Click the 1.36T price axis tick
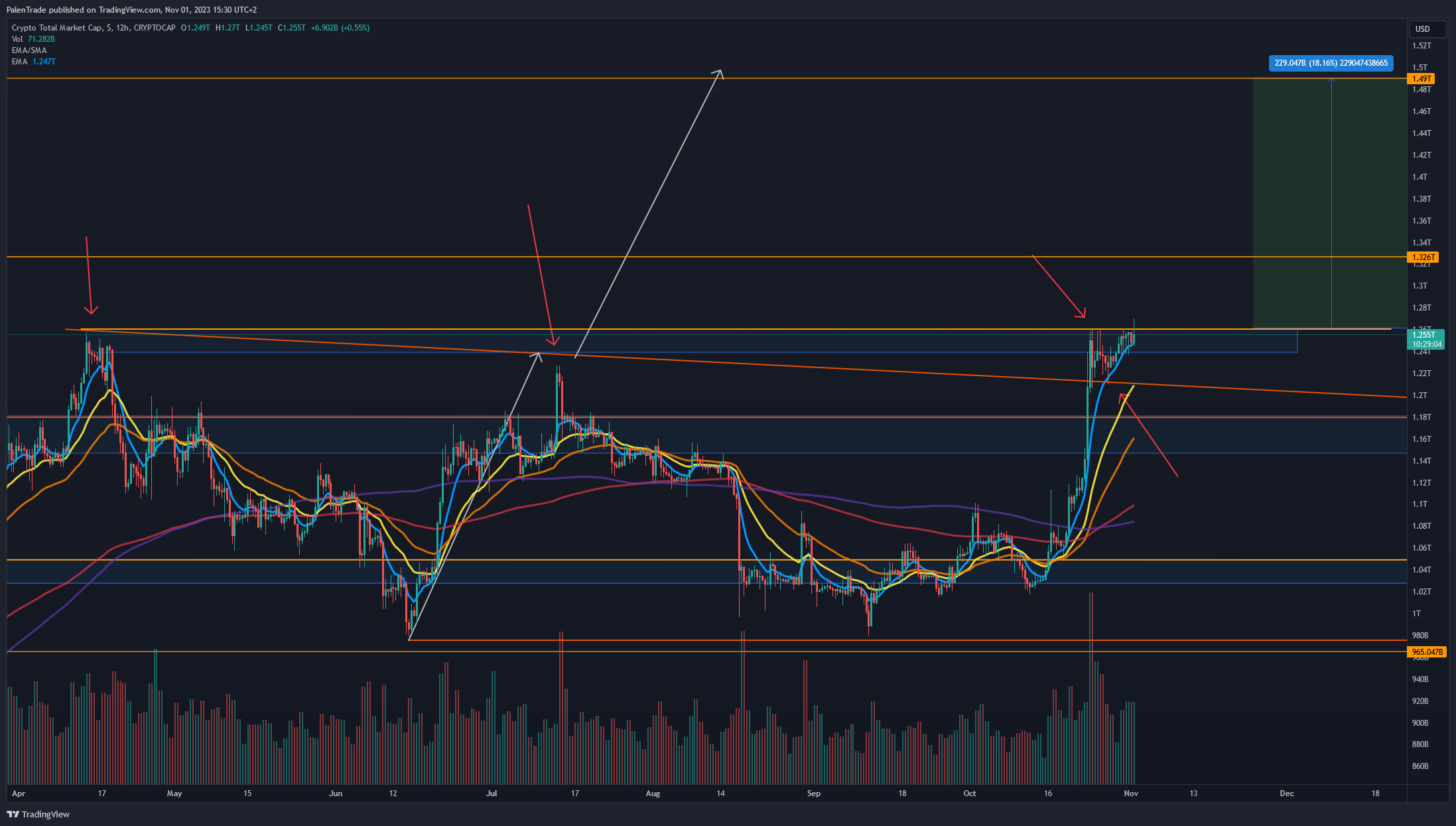1456x826 pixels. coord(1422,221)
